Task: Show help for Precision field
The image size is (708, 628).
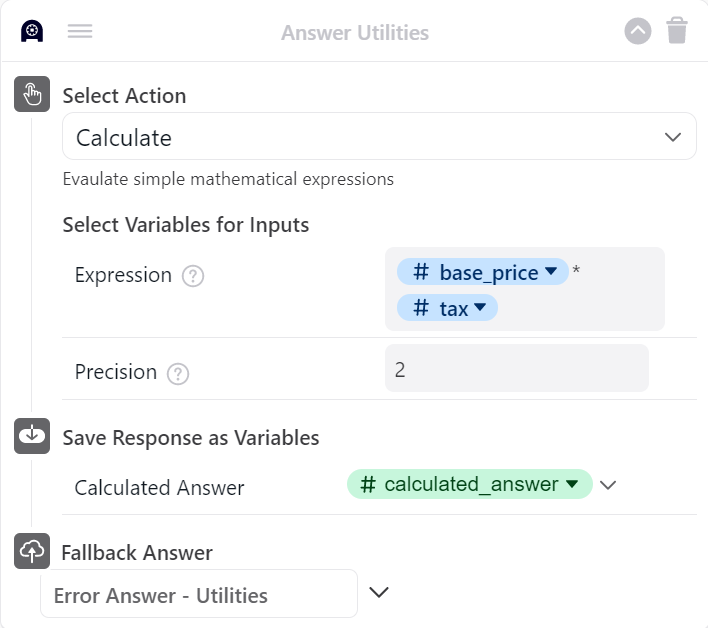Action: (x=178, y=373)
